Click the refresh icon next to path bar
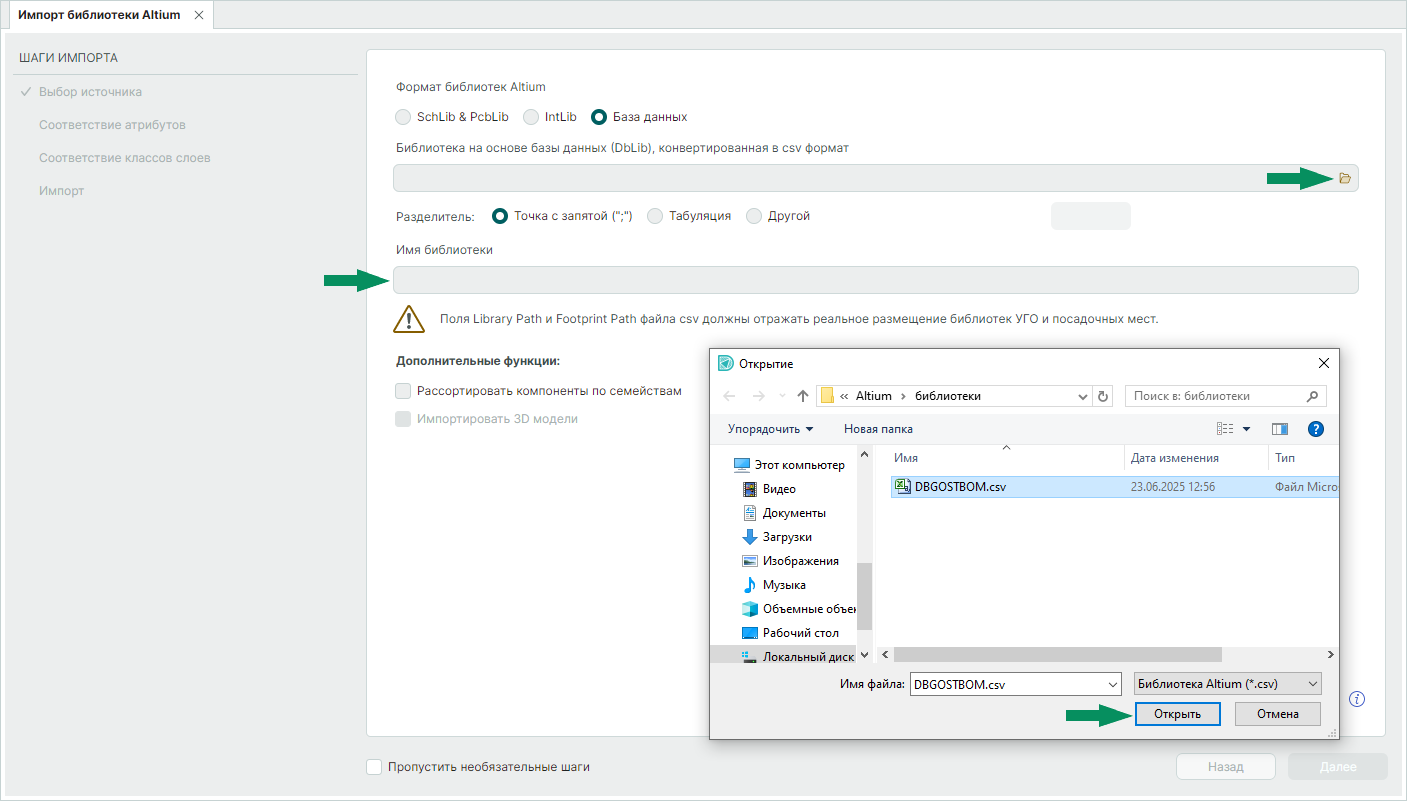 pos(1103,396)
